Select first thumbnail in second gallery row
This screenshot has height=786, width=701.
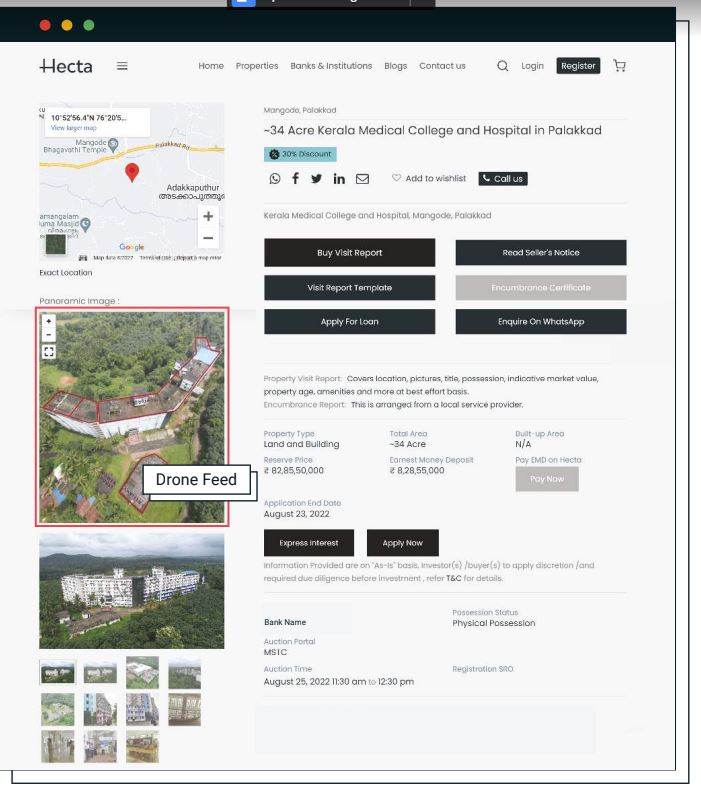coord(58,709)
